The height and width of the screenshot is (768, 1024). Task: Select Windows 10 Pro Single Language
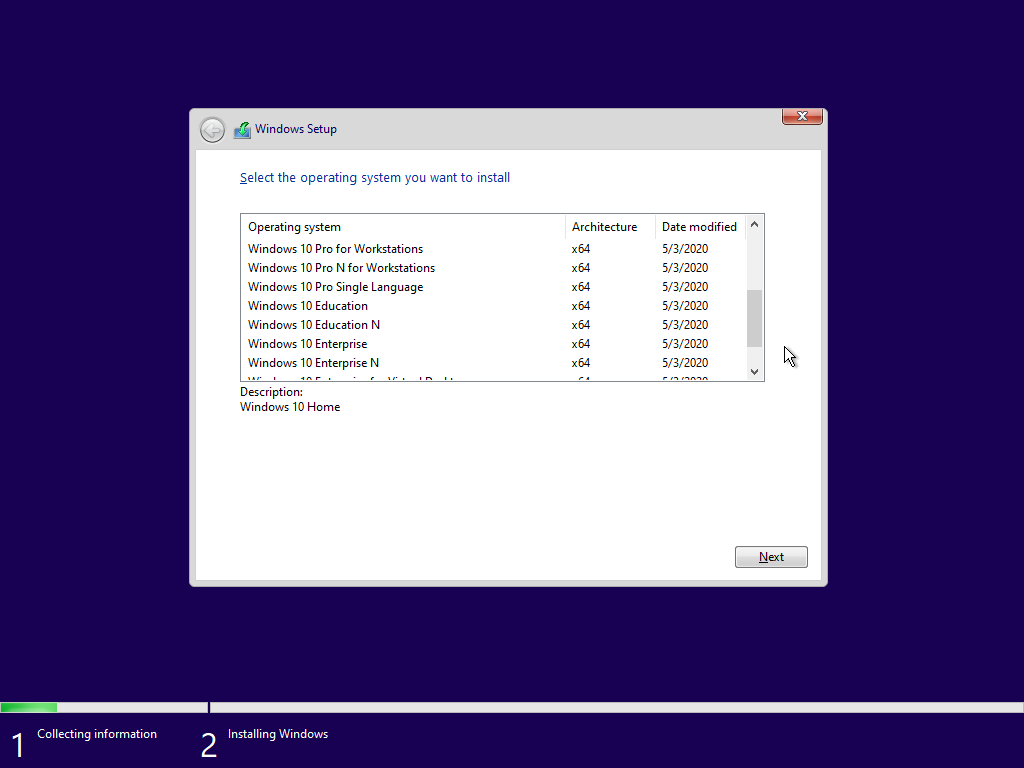pyautogui.click(x=493, y=287)
